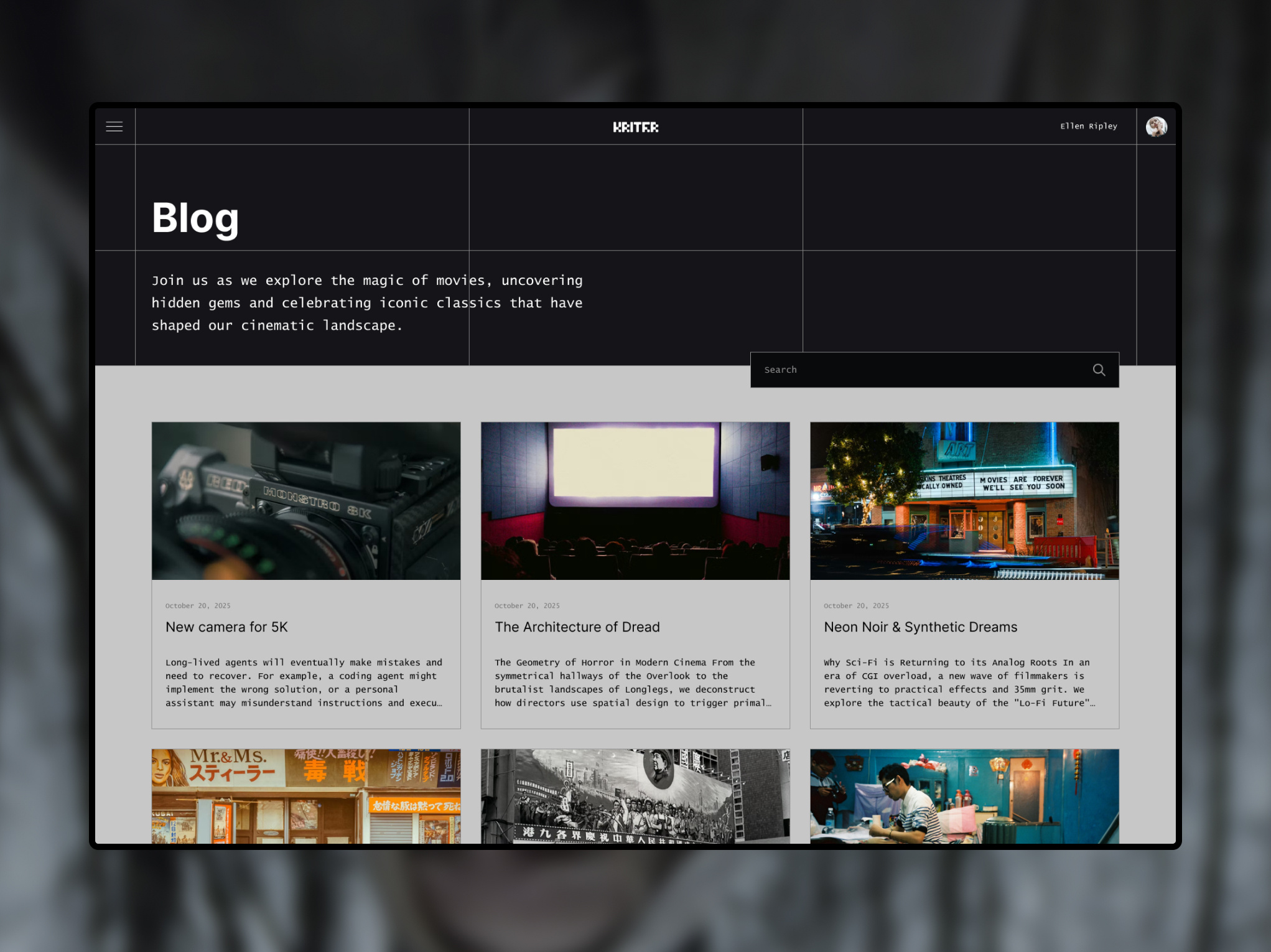Open the hamburger menu icon
This screenshot has height=952, width=1271.
click(x=114, y=127)
